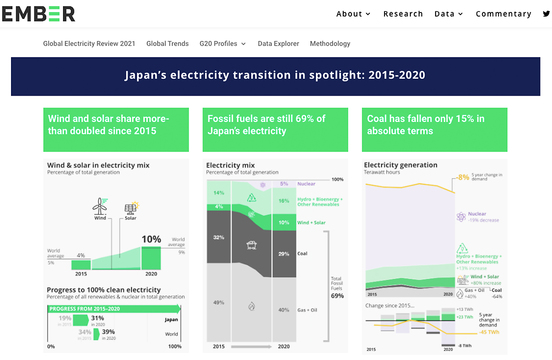This screenshot has width=552, height=360.
Task: Click the 'Coal has fallen only 15%' header
Action: pos(434,130)
